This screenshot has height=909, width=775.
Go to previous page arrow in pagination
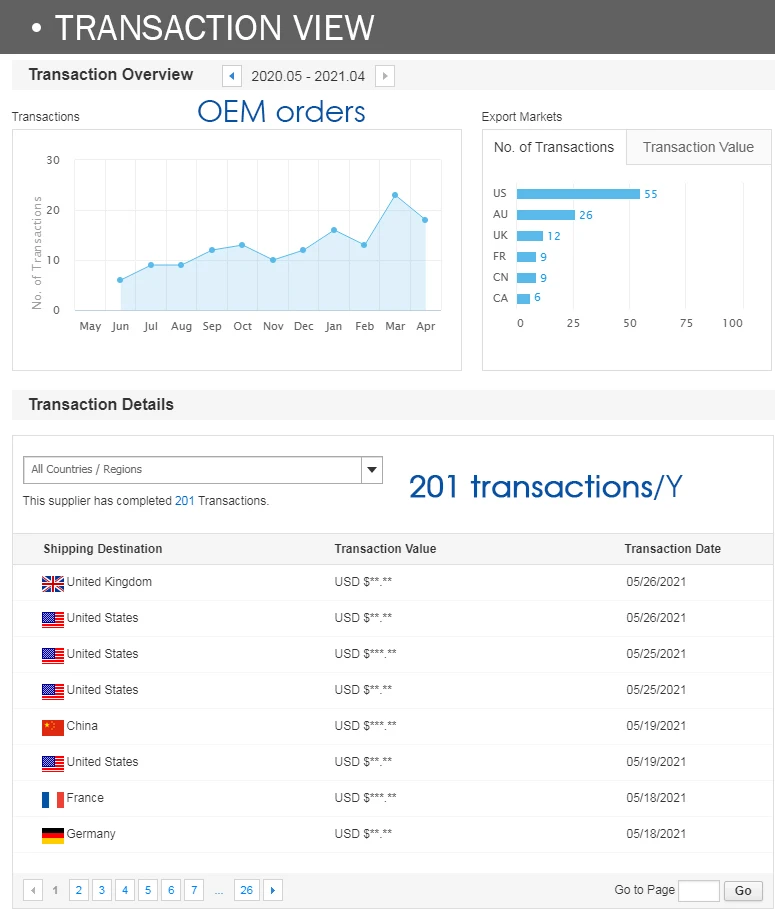pos(33,890)
